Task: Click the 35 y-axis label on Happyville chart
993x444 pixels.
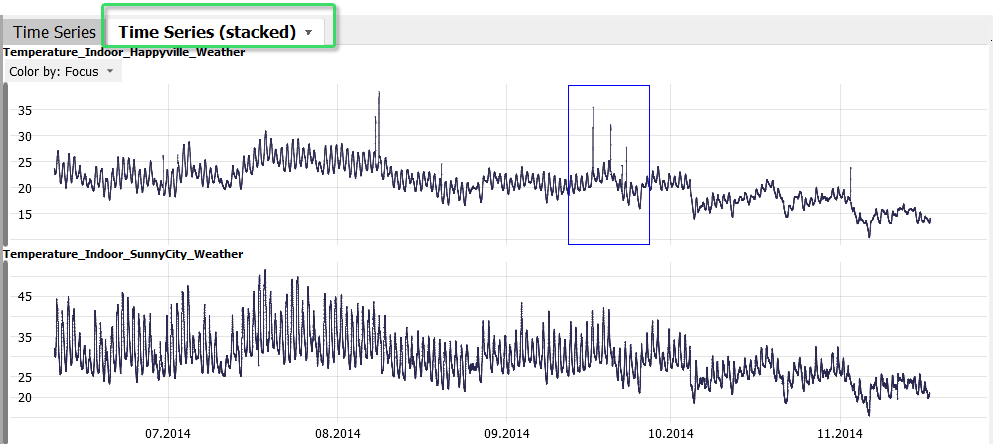Action: pos(26,110)
